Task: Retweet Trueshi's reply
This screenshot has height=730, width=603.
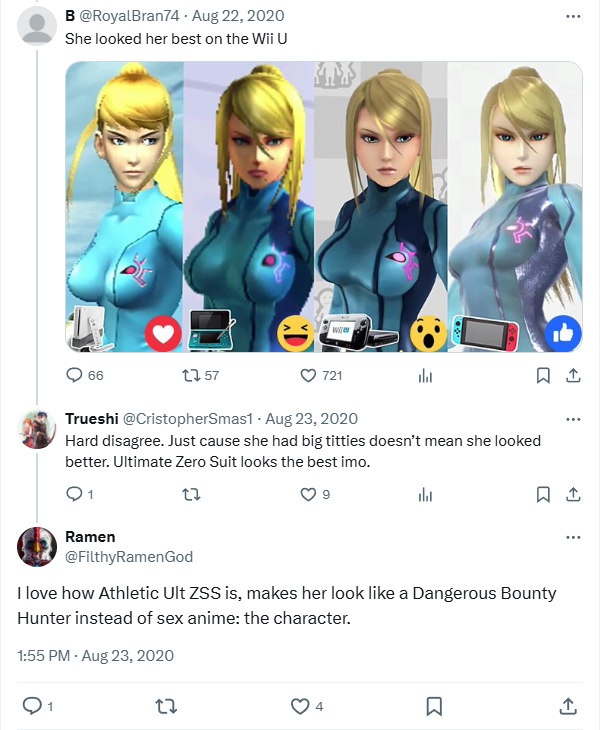Action: (191, 494)
